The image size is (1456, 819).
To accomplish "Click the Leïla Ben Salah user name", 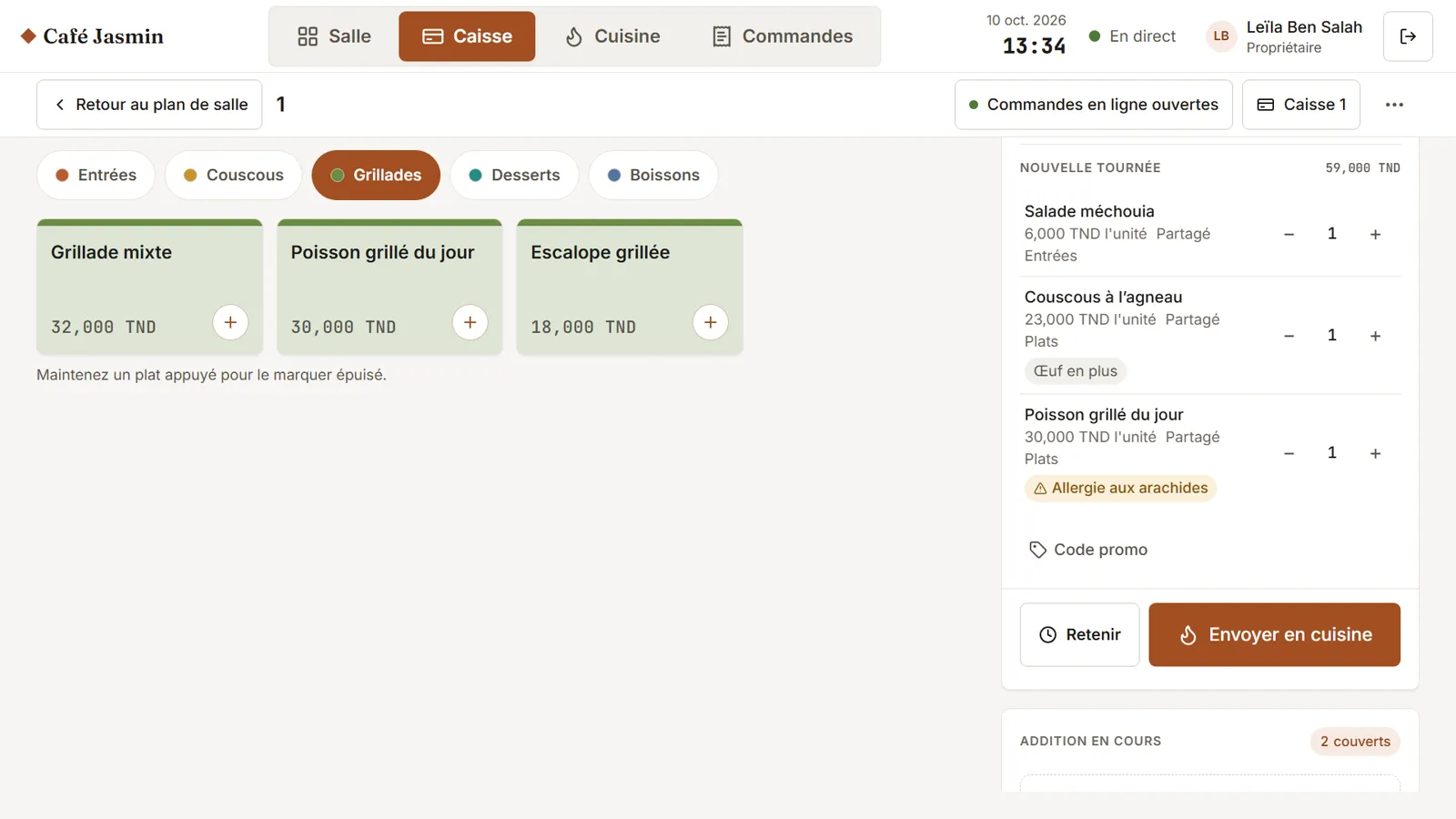I will point(1304,27).
